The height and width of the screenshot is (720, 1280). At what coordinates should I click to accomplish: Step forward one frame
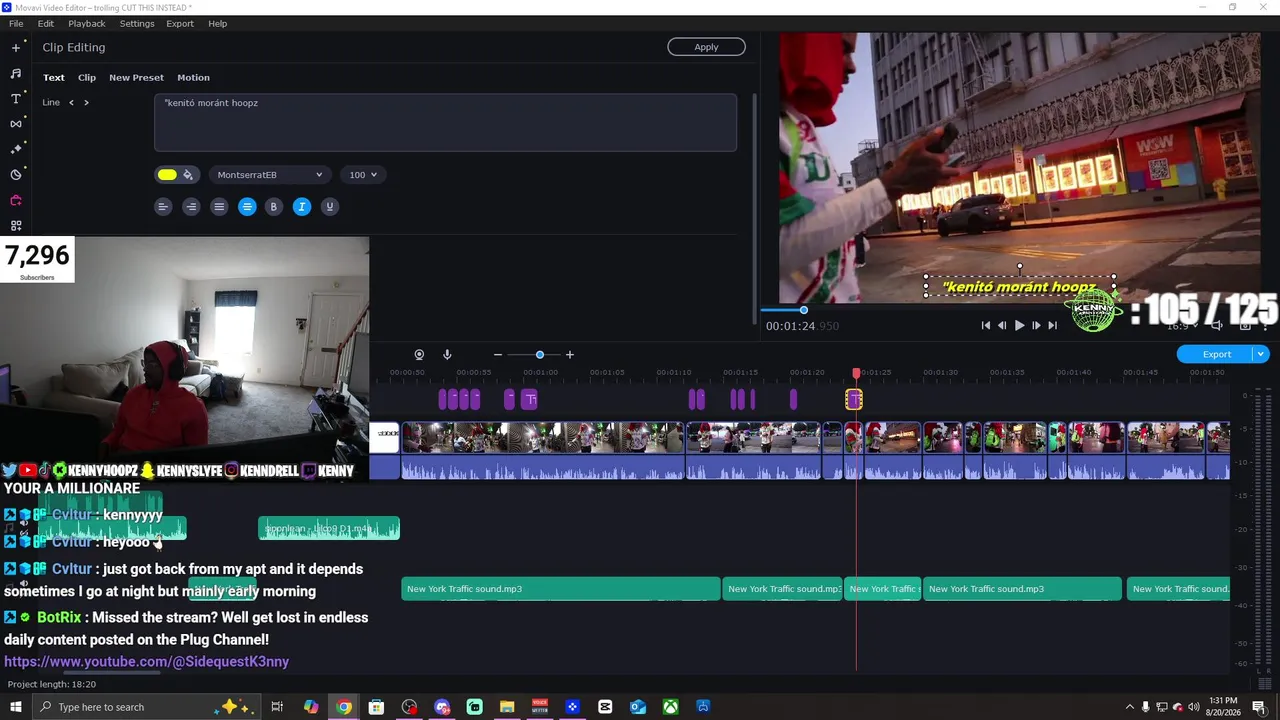(x=1036, y=325)
